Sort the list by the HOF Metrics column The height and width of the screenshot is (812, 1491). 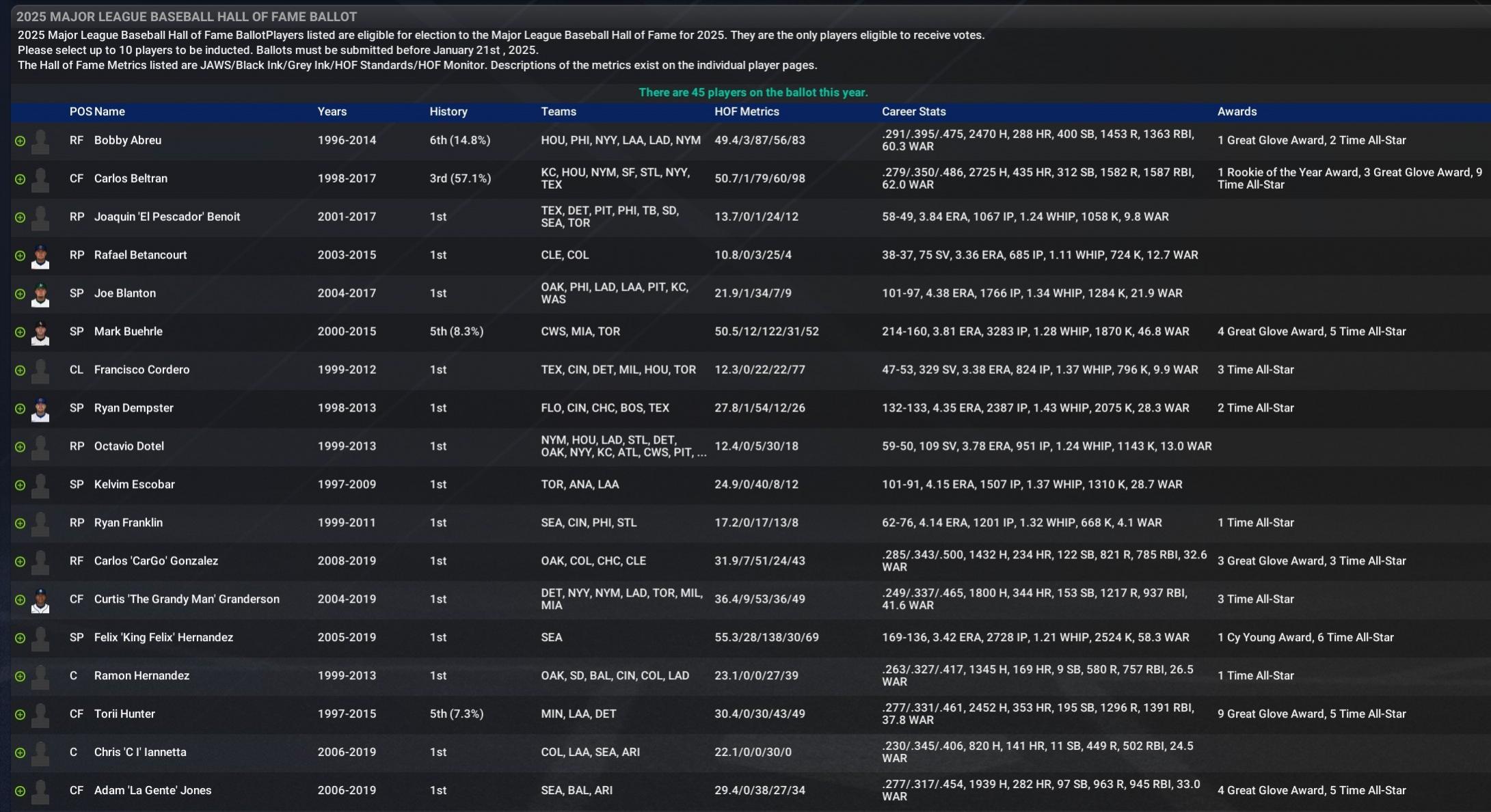tap(746, 111)
